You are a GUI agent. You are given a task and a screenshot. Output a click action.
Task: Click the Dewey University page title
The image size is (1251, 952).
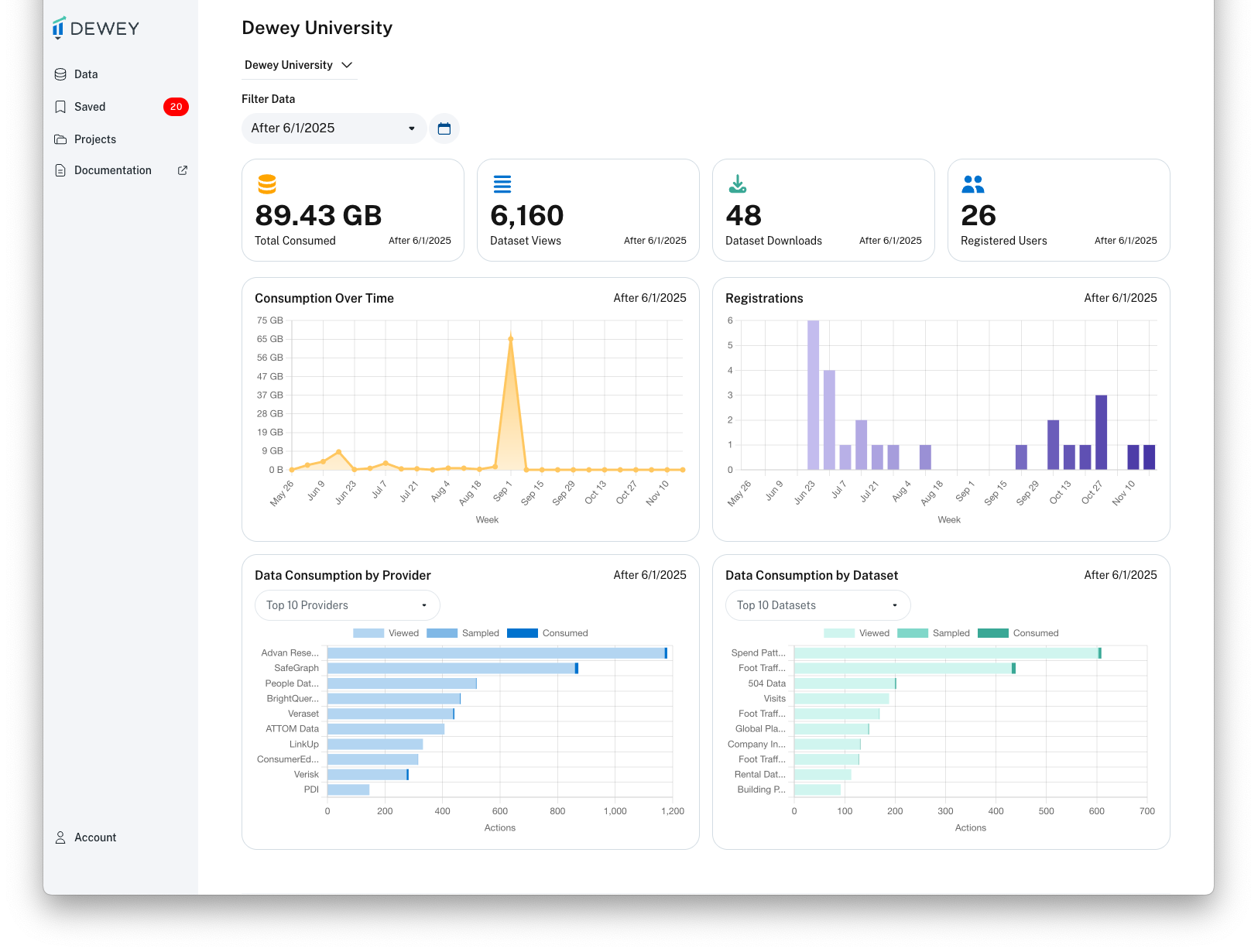click(x=317, y=28)
